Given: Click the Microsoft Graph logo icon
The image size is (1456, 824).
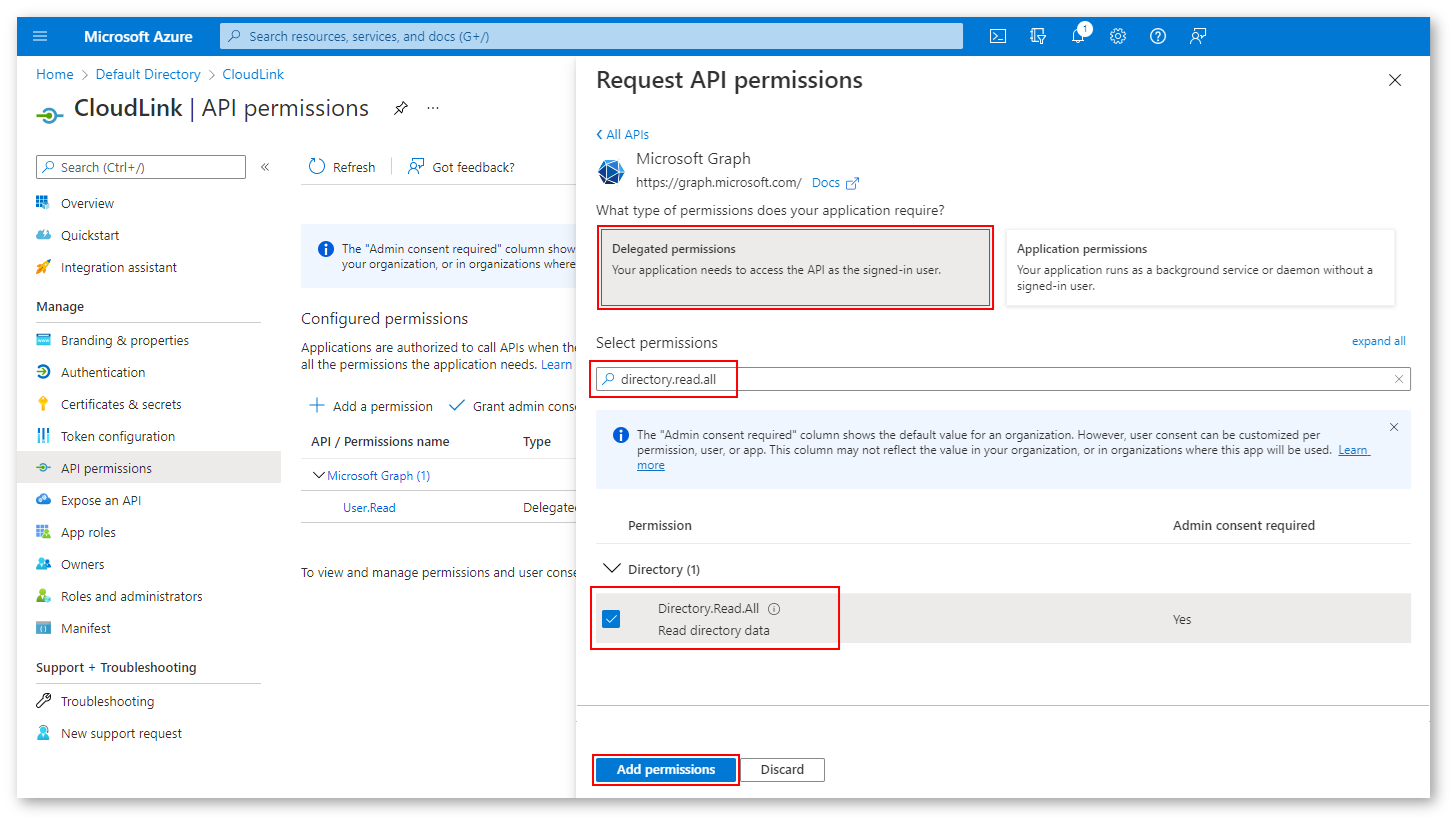Looking at the screenshot, I should pyautogui.click(x=611, y=172).
